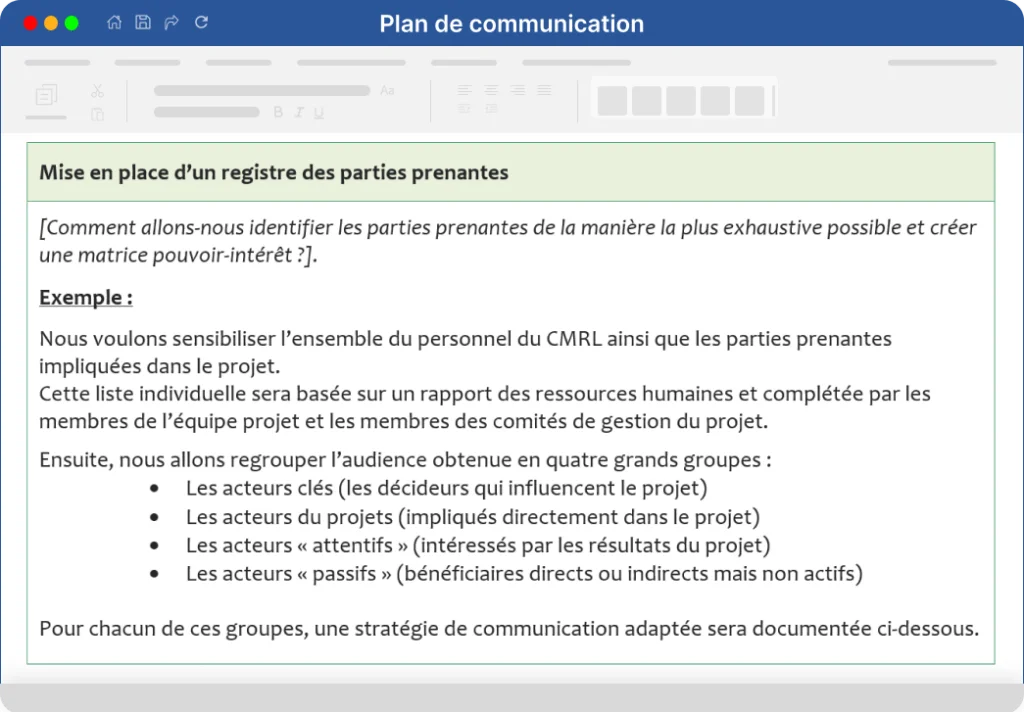Toggle underline formatting with the U icon
The image size is (1024, 712).
319,112
